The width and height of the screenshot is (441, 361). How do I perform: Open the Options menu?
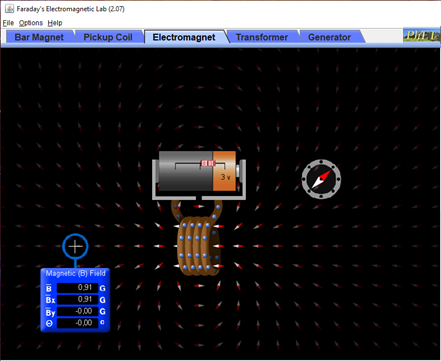pyautogui.click(x=31, y=23)
